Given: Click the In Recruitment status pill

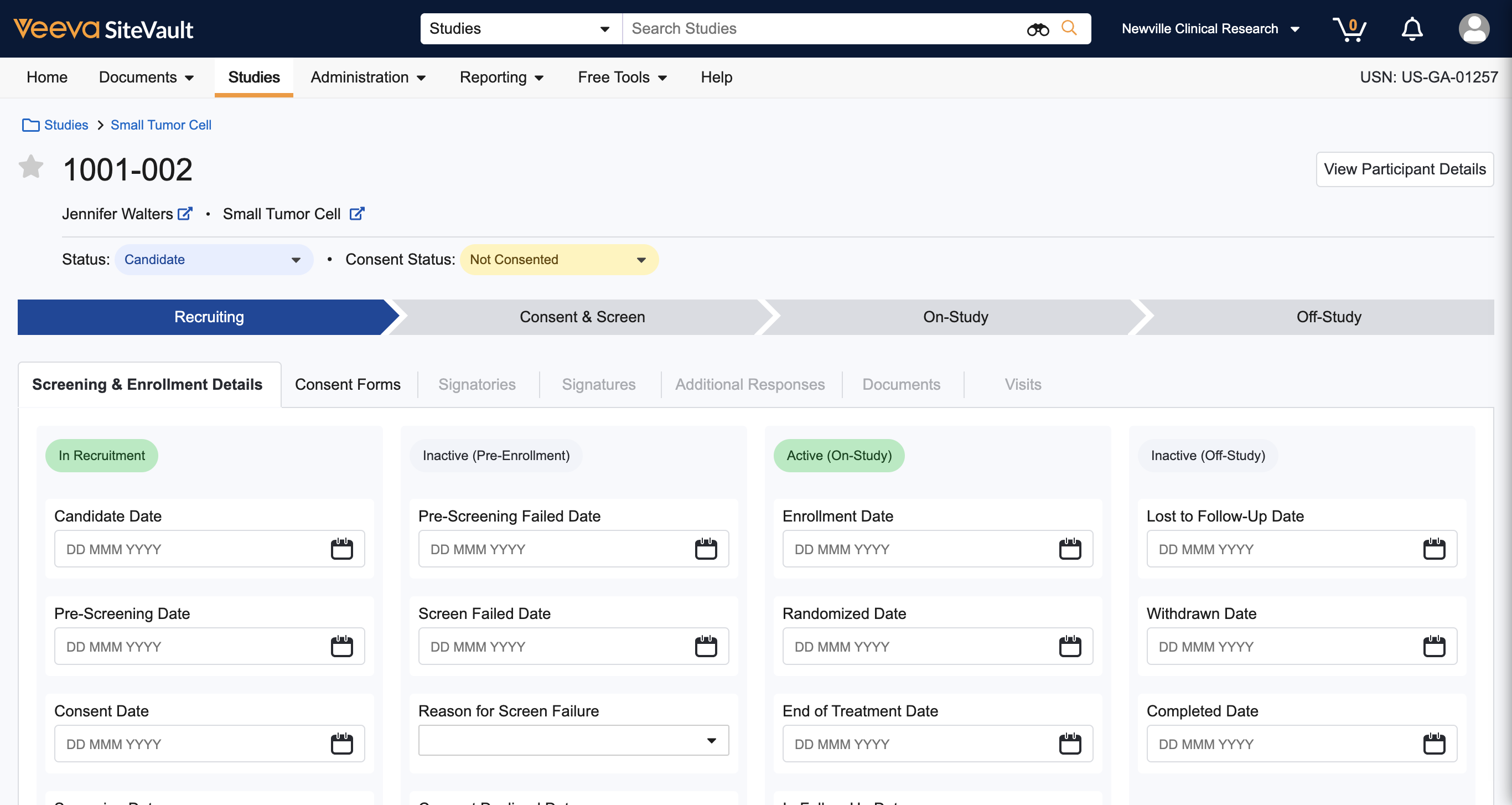Looking at the screenshot, I should 101,456.
